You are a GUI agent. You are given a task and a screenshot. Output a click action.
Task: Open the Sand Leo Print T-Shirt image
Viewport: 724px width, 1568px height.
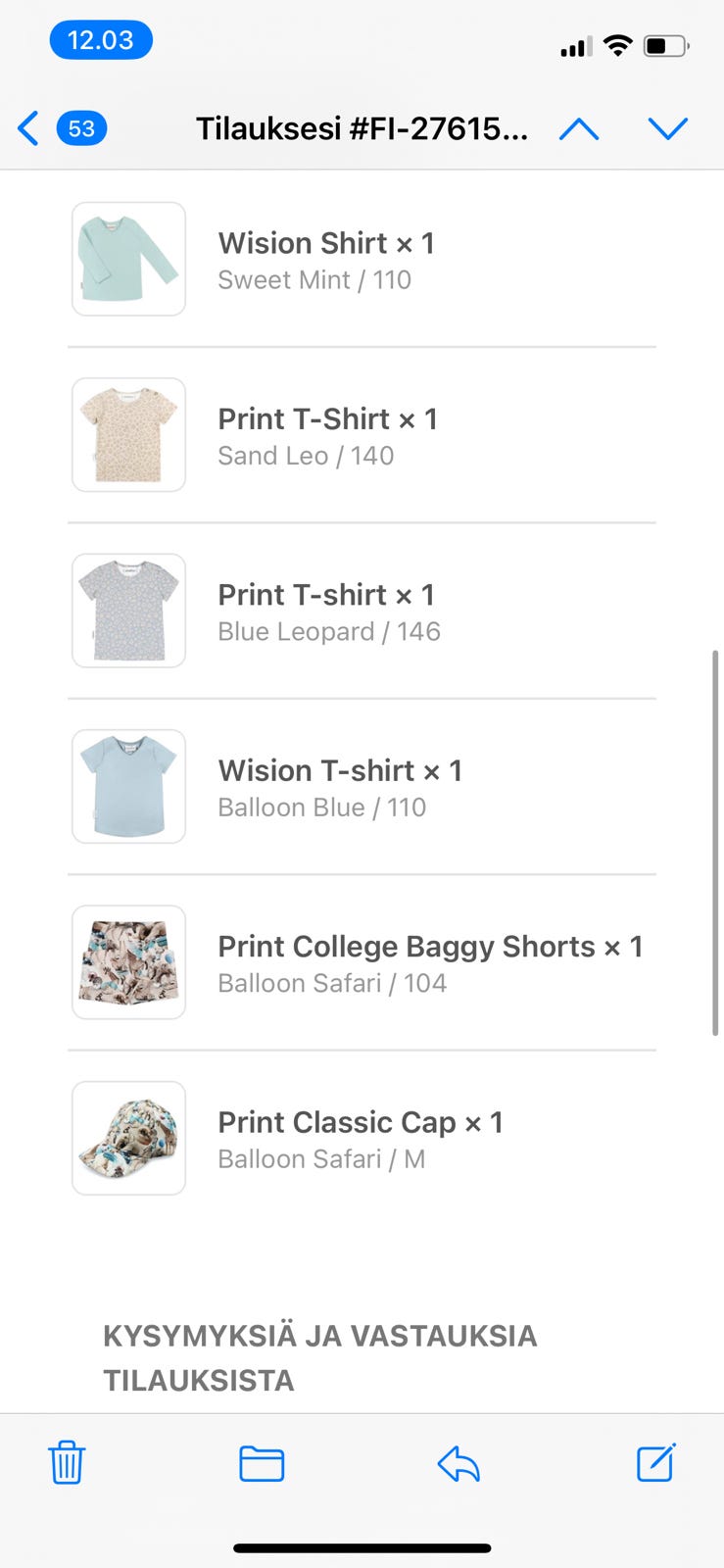(128, 434)
